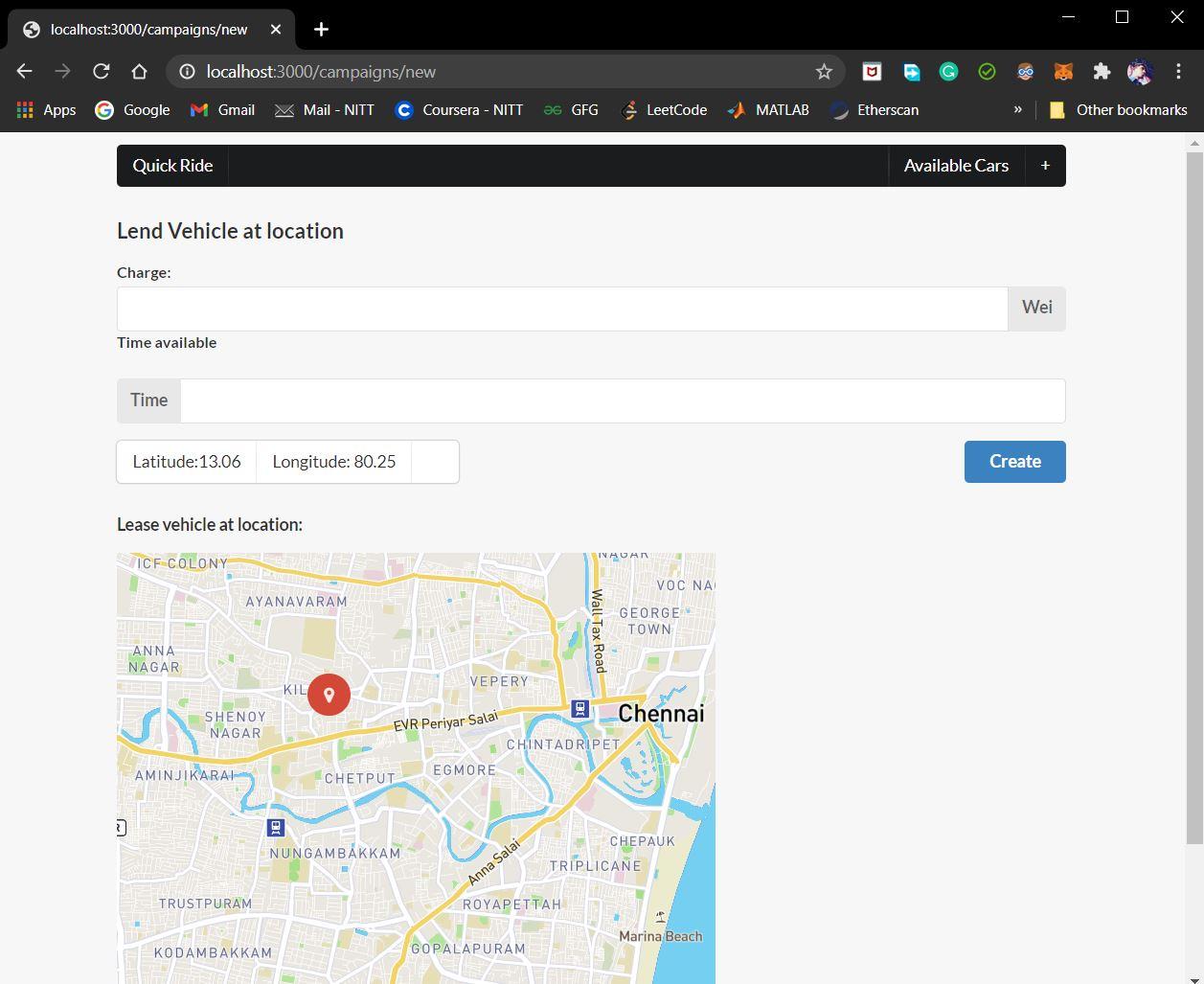The height and width of the screenshot is (984, 1204).
Task: Reload the page
Action: click(x=101, y=72)
